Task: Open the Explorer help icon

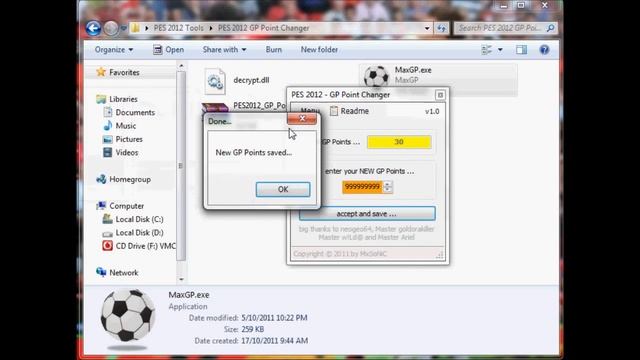Action: tap(544, 49)
